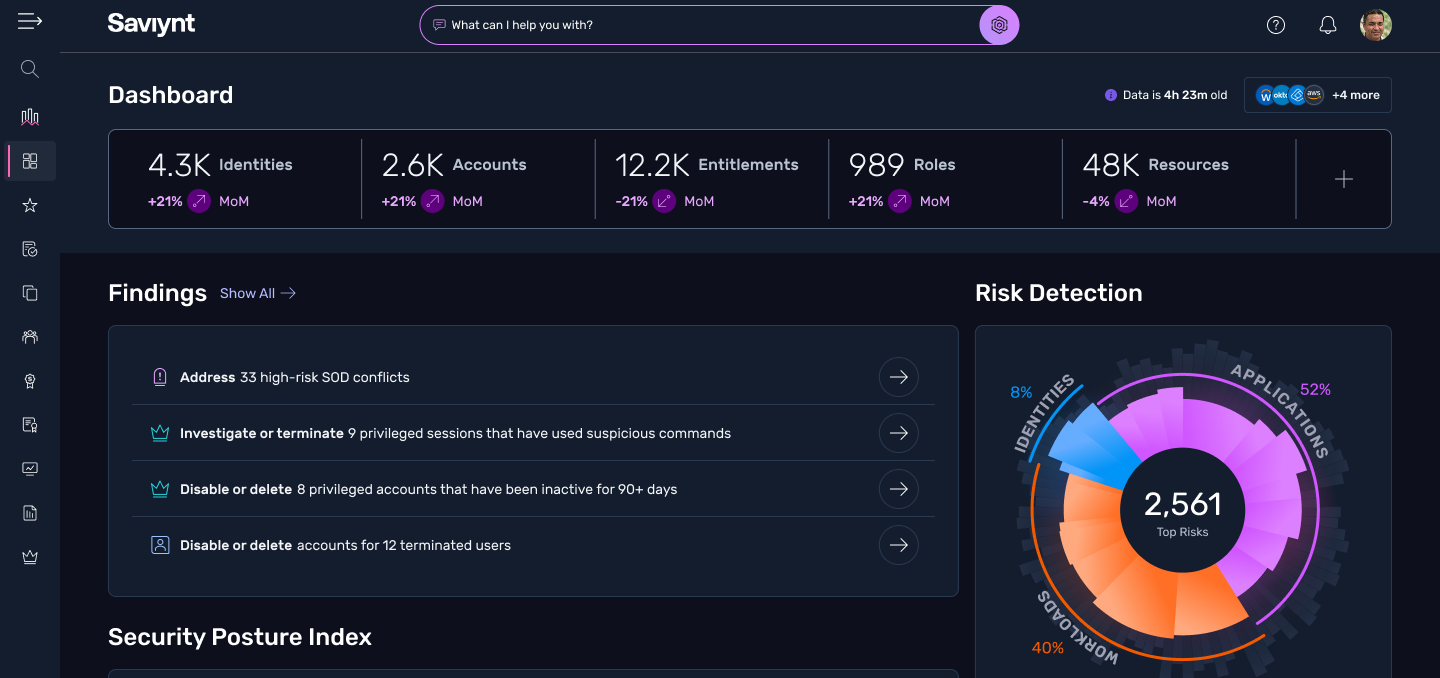Open the bar chart report sidebar icon

[x=30, y=513]
